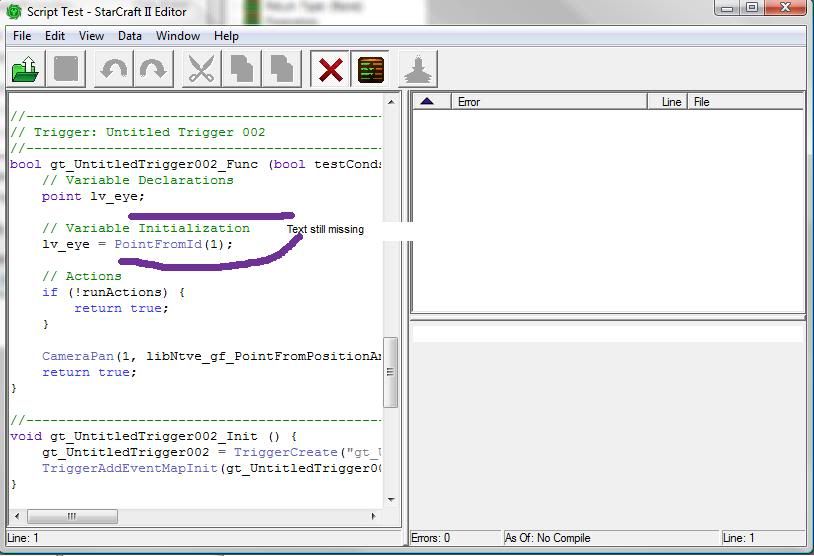
Task: Sort errors by the Error column header
Action: (548, 102)
